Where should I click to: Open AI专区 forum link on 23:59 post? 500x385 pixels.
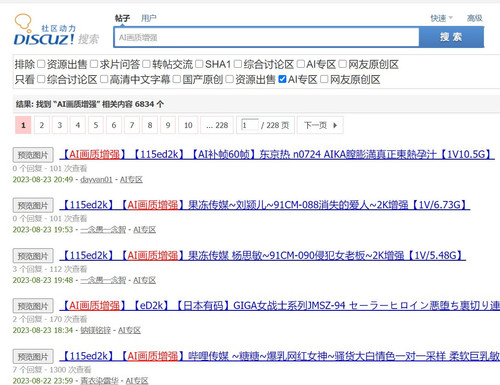pyautogui.click(x=137, y=381)
